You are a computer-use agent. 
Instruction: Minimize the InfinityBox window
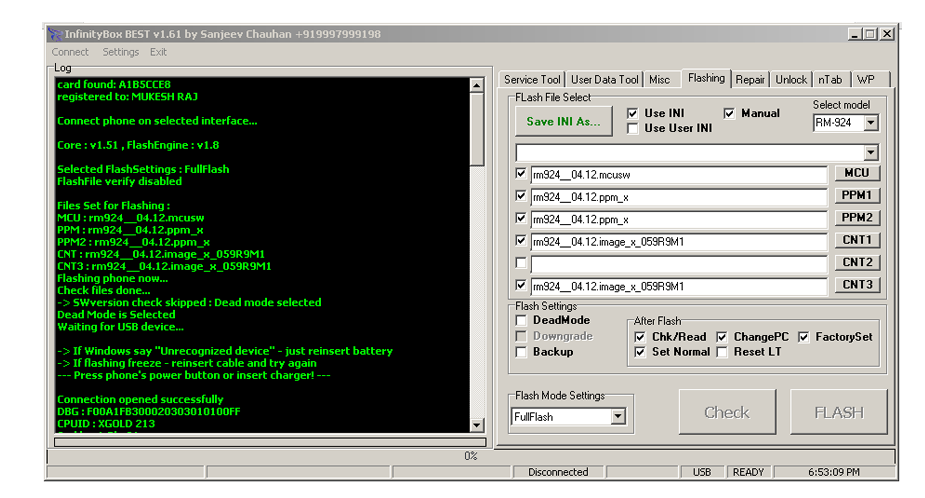(855, 34)
